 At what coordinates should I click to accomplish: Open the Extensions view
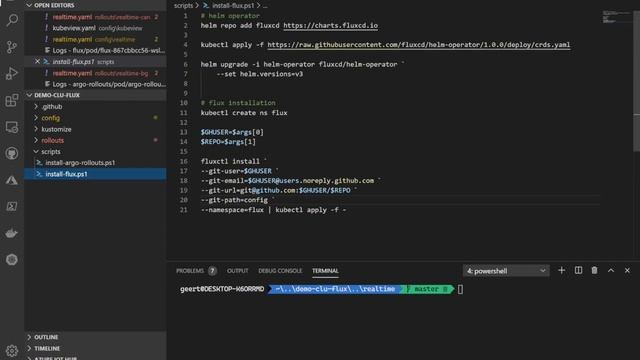point(12,100)
